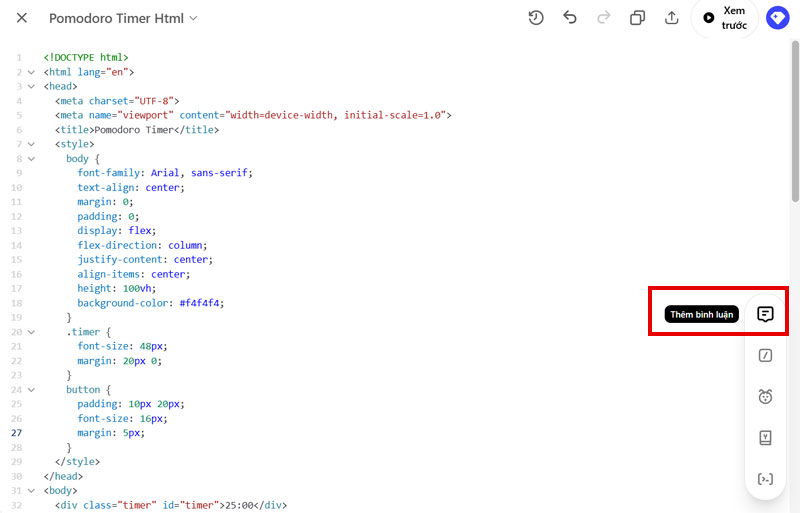Collapse the <head> section fold arrow
This screenshot has width=800, height=513.
click(x=31, y=87)
